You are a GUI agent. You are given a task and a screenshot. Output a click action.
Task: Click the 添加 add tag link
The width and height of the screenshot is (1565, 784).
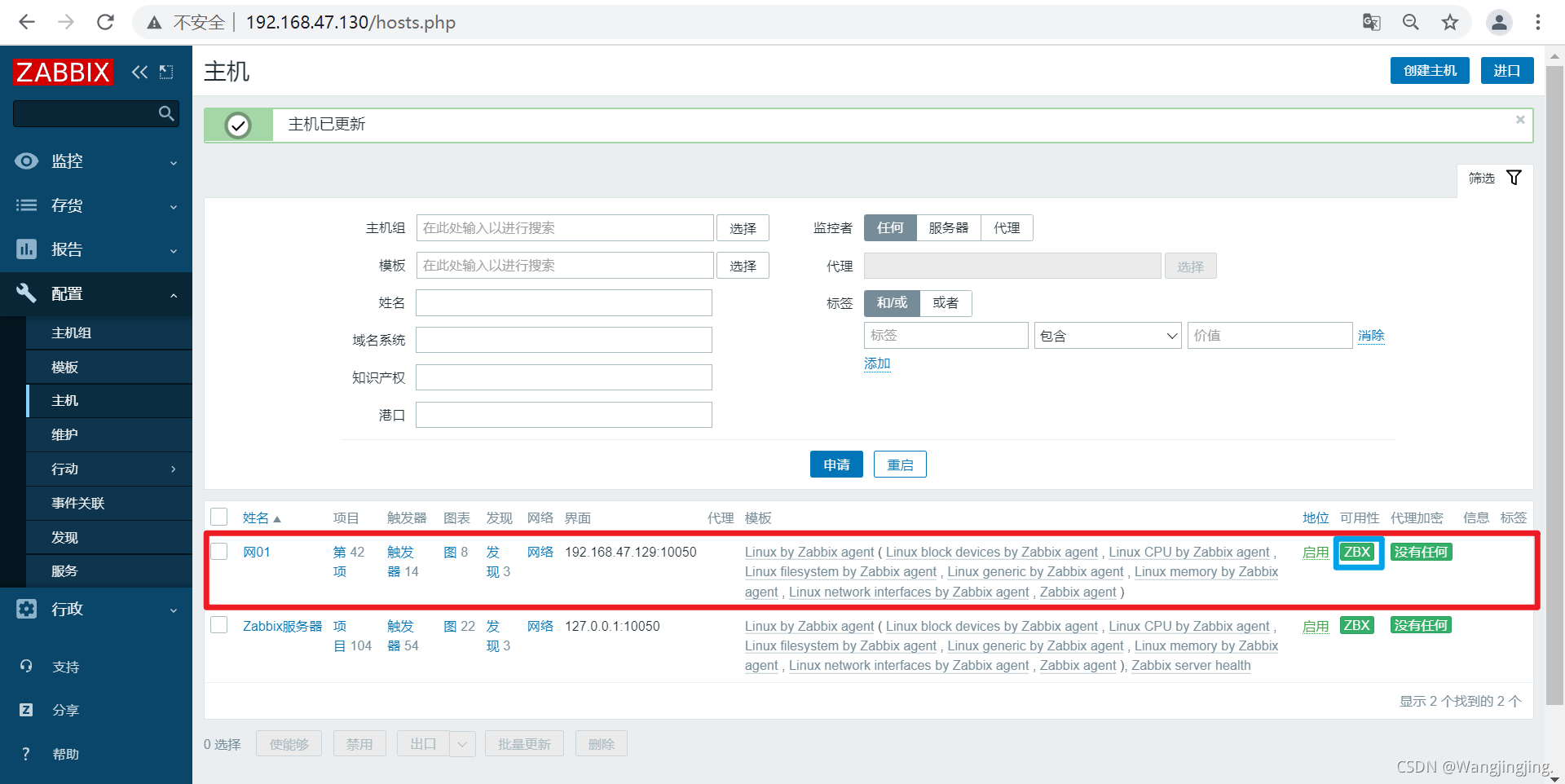click(x=877, y=363)
